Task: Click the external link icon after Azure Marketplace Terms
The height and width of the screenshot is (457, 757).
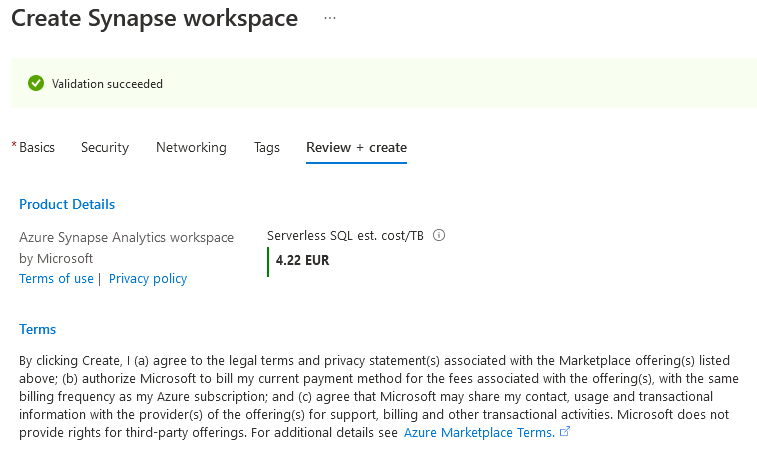Action: [565, 431]
